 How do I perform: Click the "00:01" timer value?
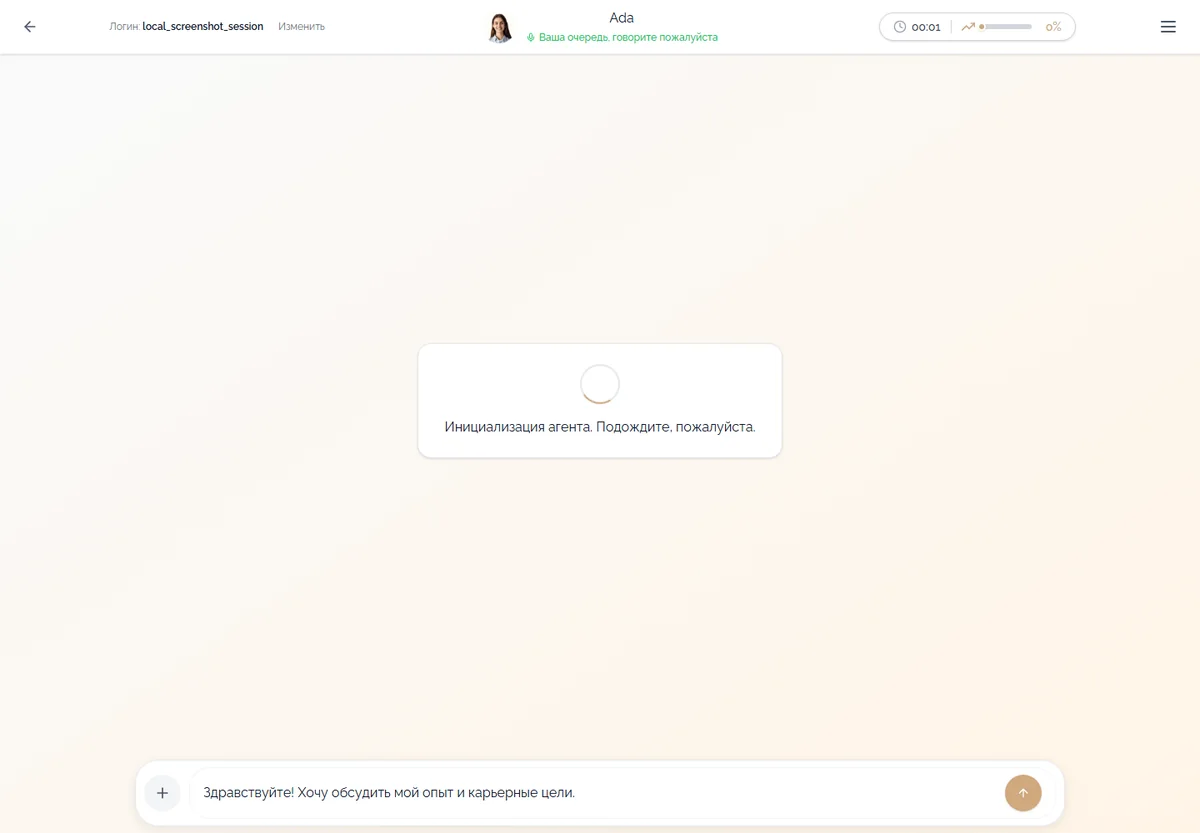pyautogui.click(x=926, y=27)
